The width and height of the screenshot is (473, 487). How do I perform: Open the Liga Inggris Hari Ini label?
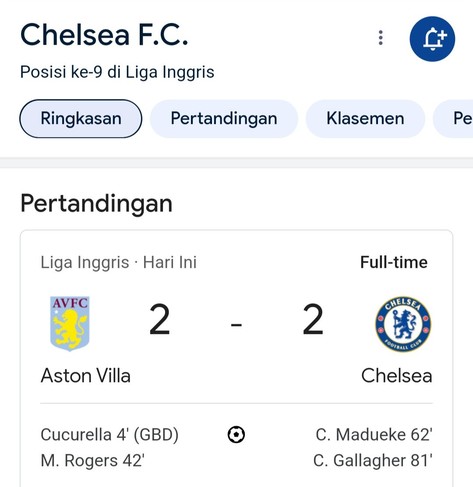pyautogui.click(x=119, y=263)
